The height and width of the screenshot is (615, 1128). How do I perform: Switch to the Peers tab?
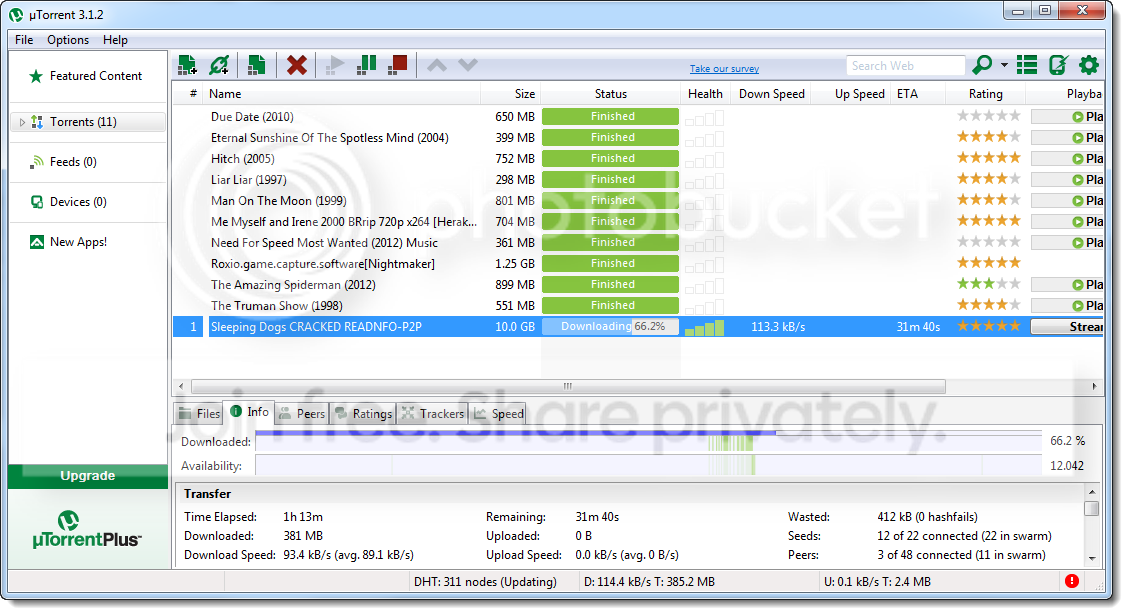(302, 414)
